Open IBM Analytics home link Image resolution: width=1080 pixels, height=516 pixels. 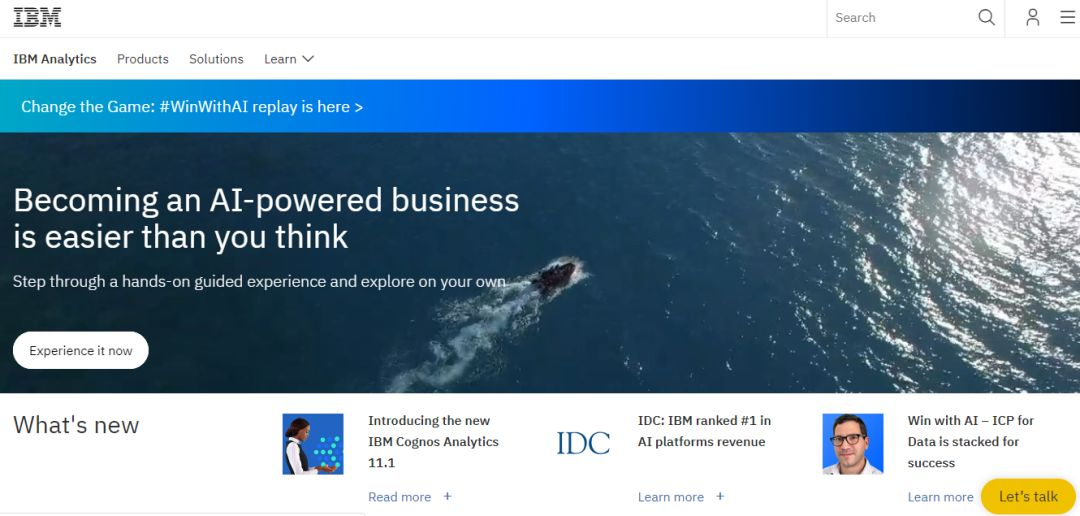55,59
